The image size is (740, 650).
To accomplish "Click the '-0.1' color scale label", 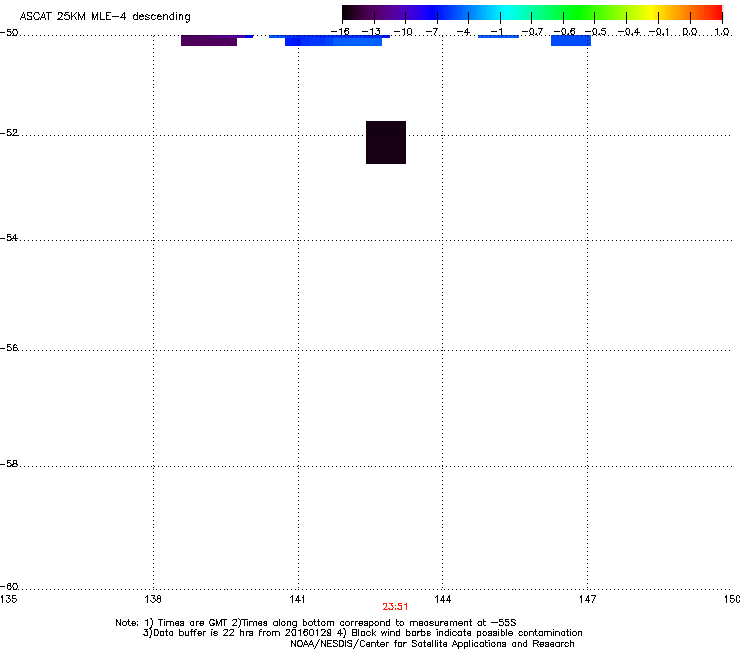I will pyautogui.click(x=659, y=32).
